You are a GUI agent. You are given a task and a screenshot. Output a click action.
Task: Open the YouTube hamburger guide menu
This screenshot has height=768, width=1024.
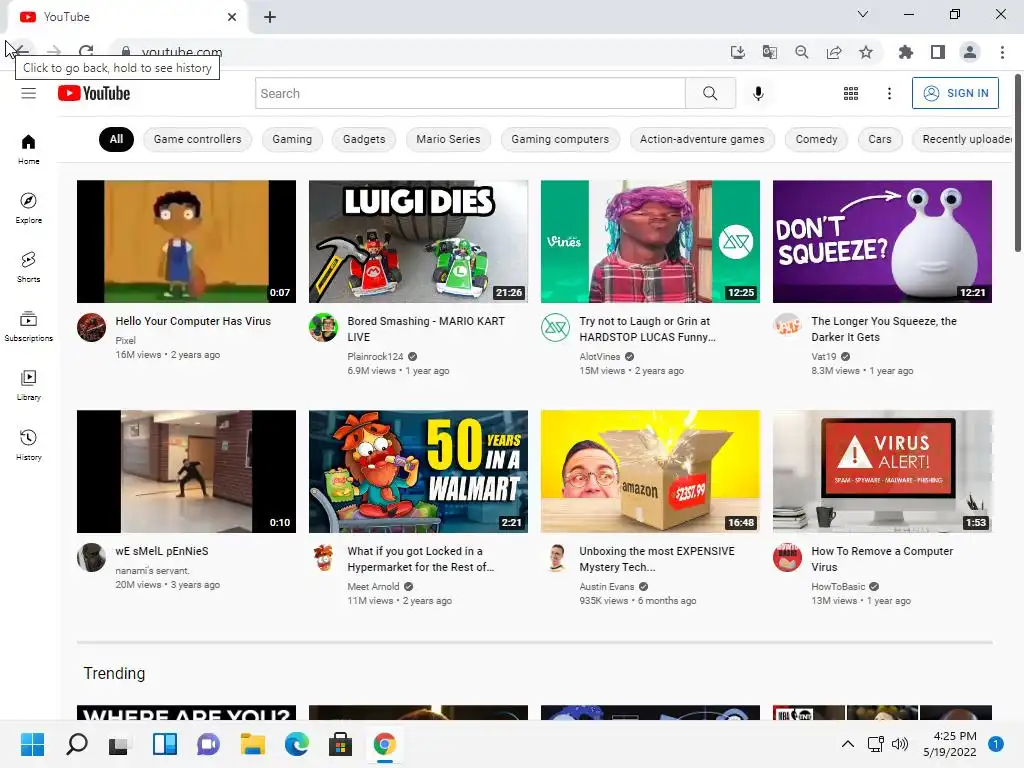28,93
